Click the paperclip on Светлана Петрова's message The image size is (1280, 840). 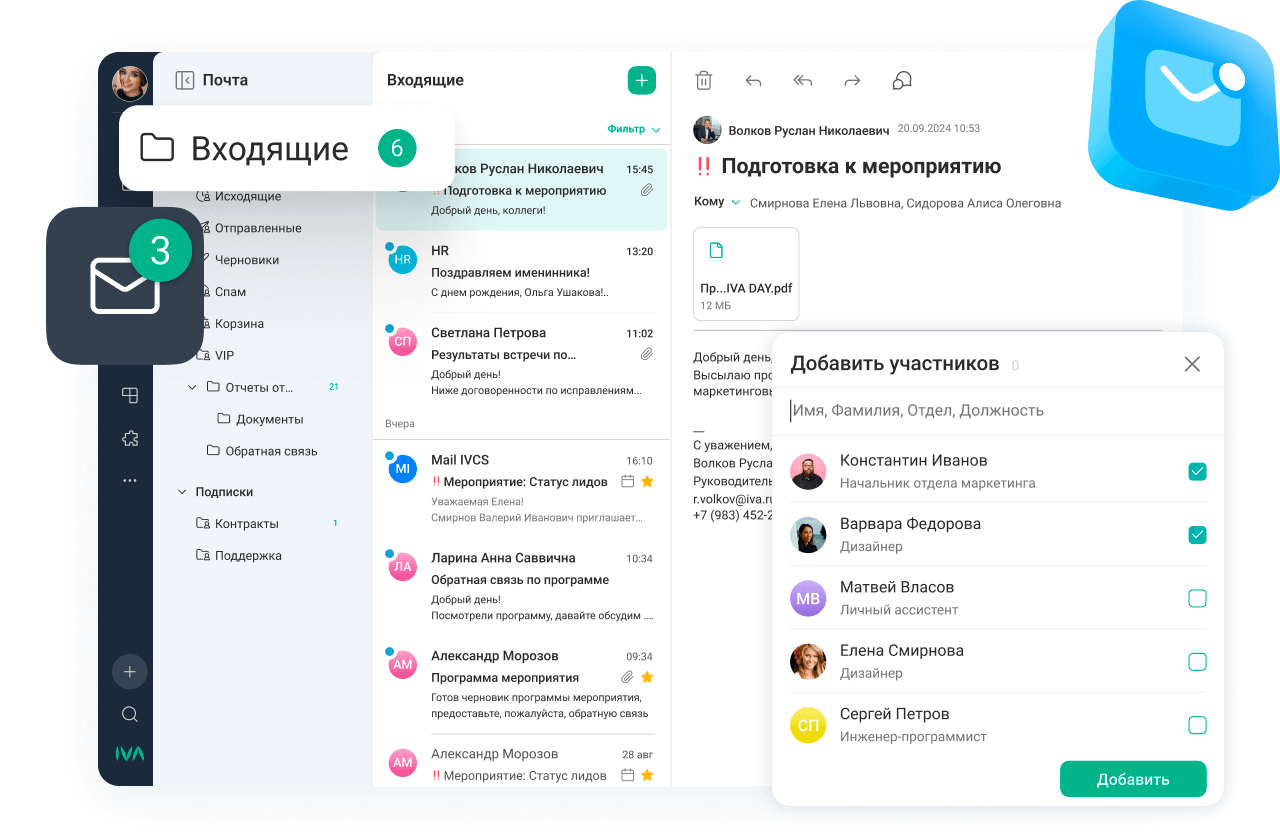647,354
